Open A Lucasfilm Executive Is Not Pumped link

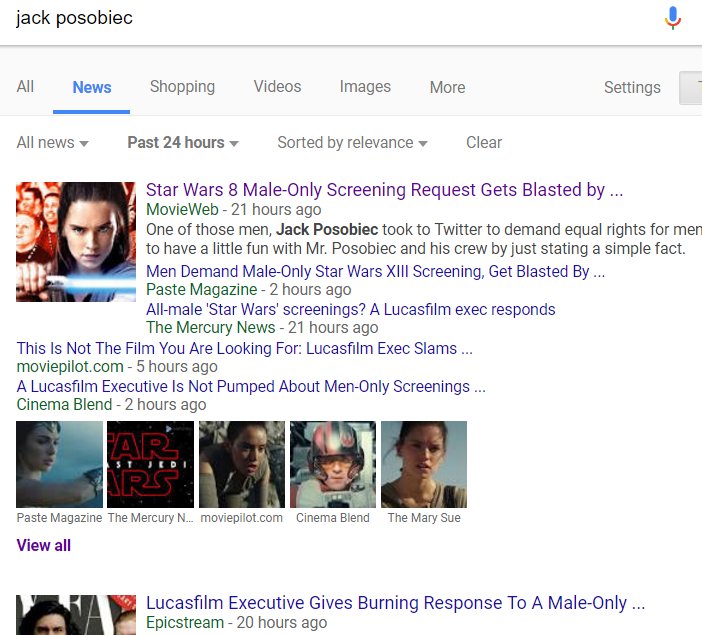[251, 386]
